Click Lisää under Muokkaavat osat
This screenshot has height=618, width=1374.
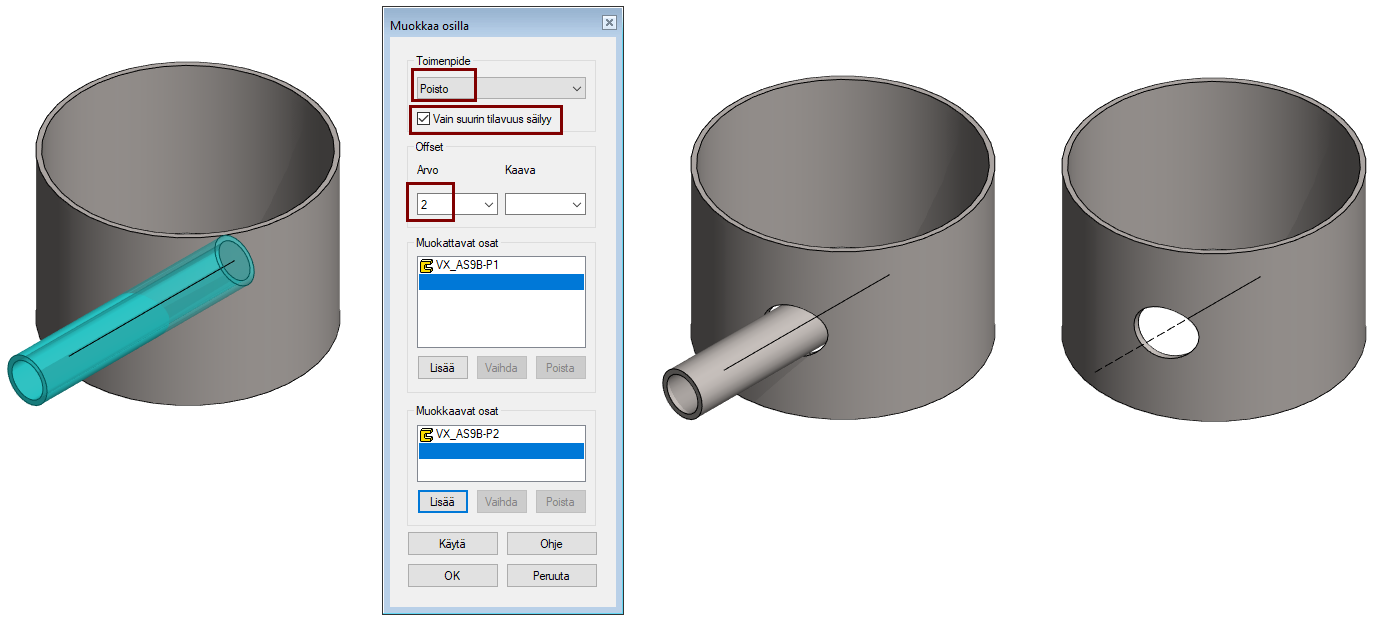click(442, 502)
